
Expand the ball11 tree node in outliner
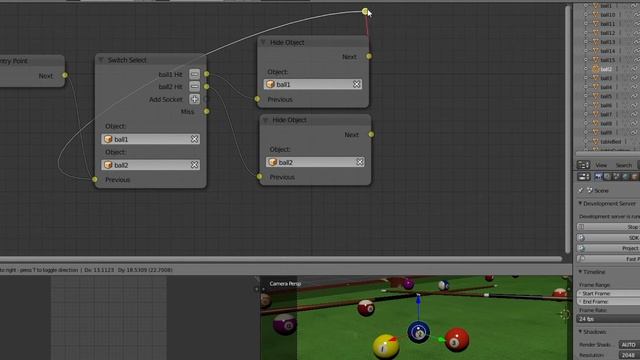pos(587,24)
